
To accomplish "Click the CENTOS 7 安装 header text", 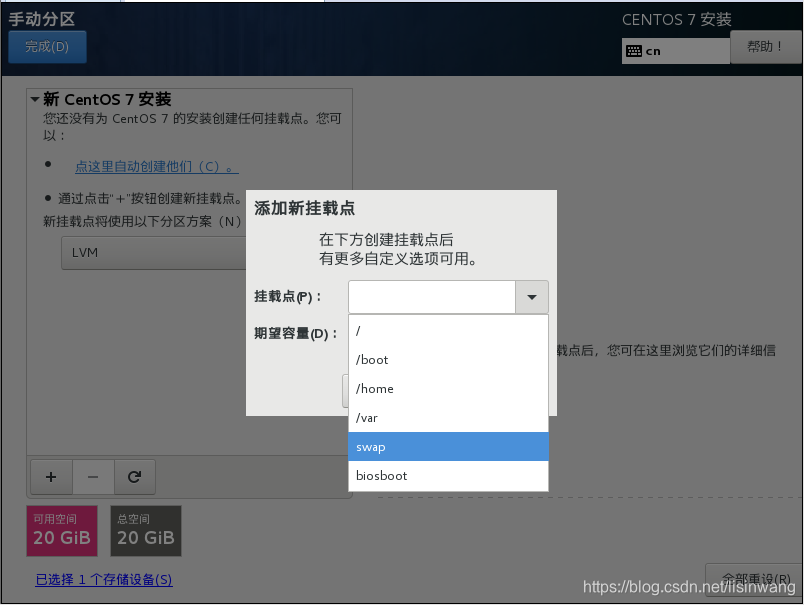I will coord(677,20).
